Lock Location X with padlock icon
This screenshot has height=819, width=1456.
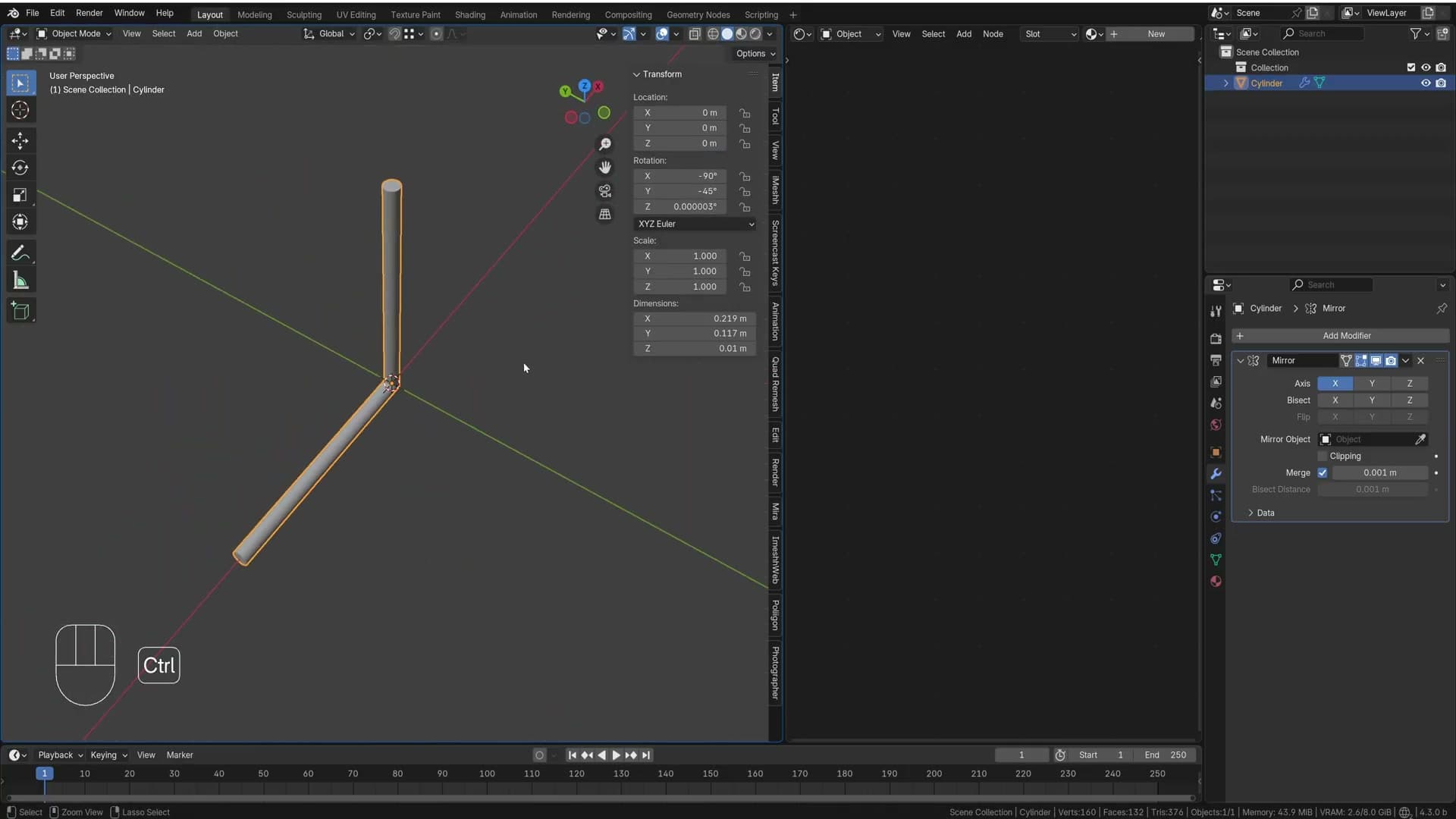click(x=745, y=113)
